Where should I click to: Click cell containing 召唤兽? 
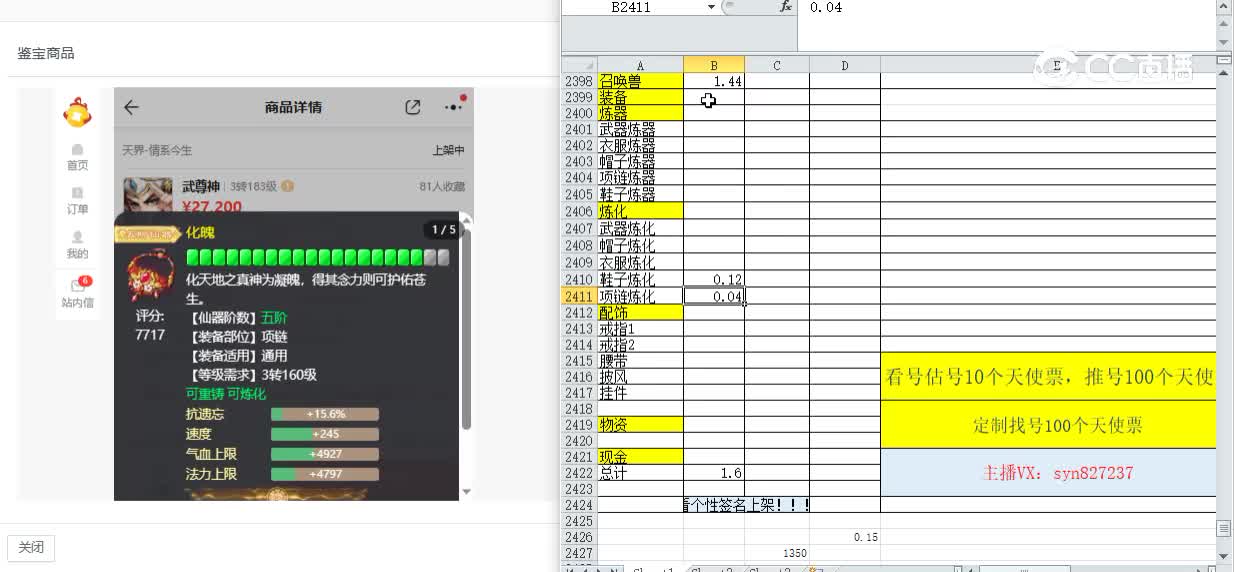click(640, 81)
